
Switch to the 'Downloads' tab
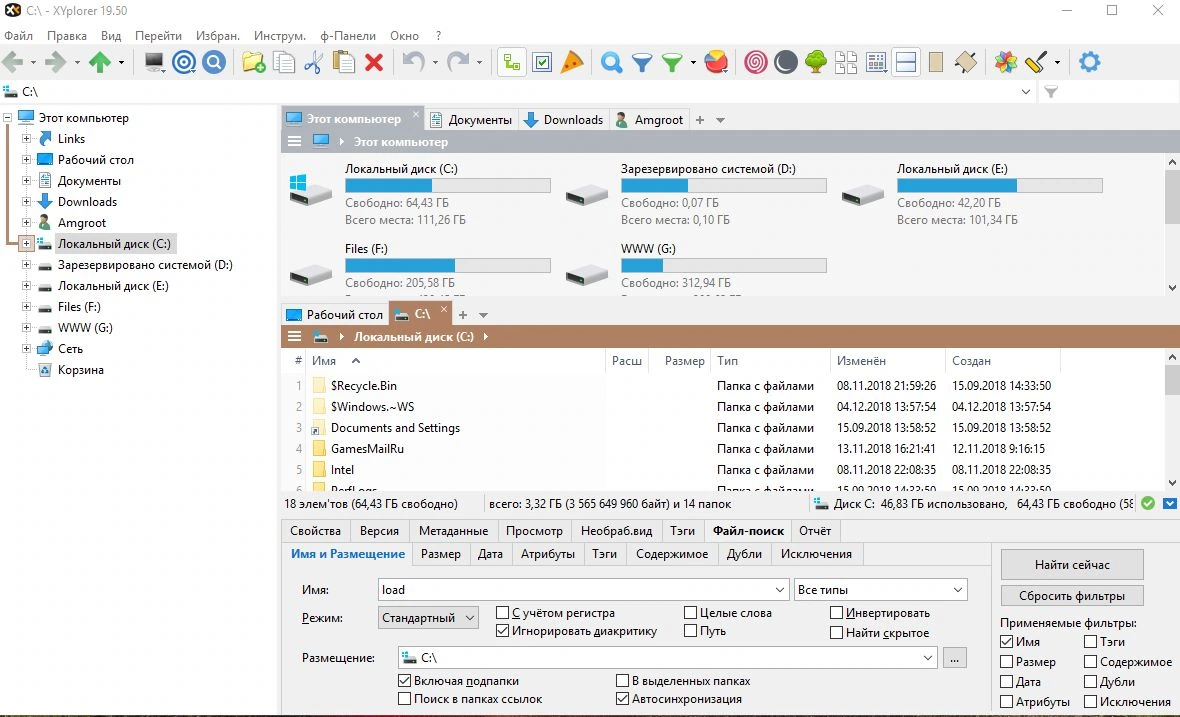point(564,120)
